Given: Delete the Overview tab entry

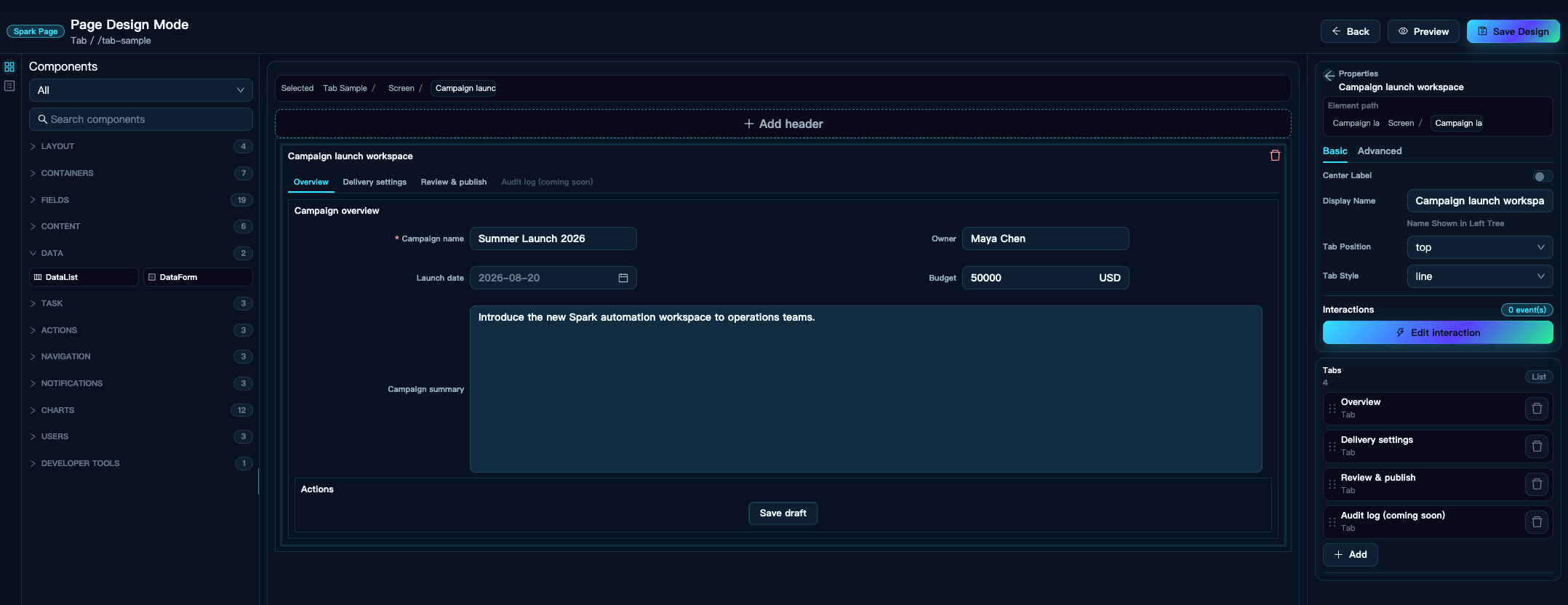Looking at the screenshot, I should pyautogui.click(x=1537, y=409).
